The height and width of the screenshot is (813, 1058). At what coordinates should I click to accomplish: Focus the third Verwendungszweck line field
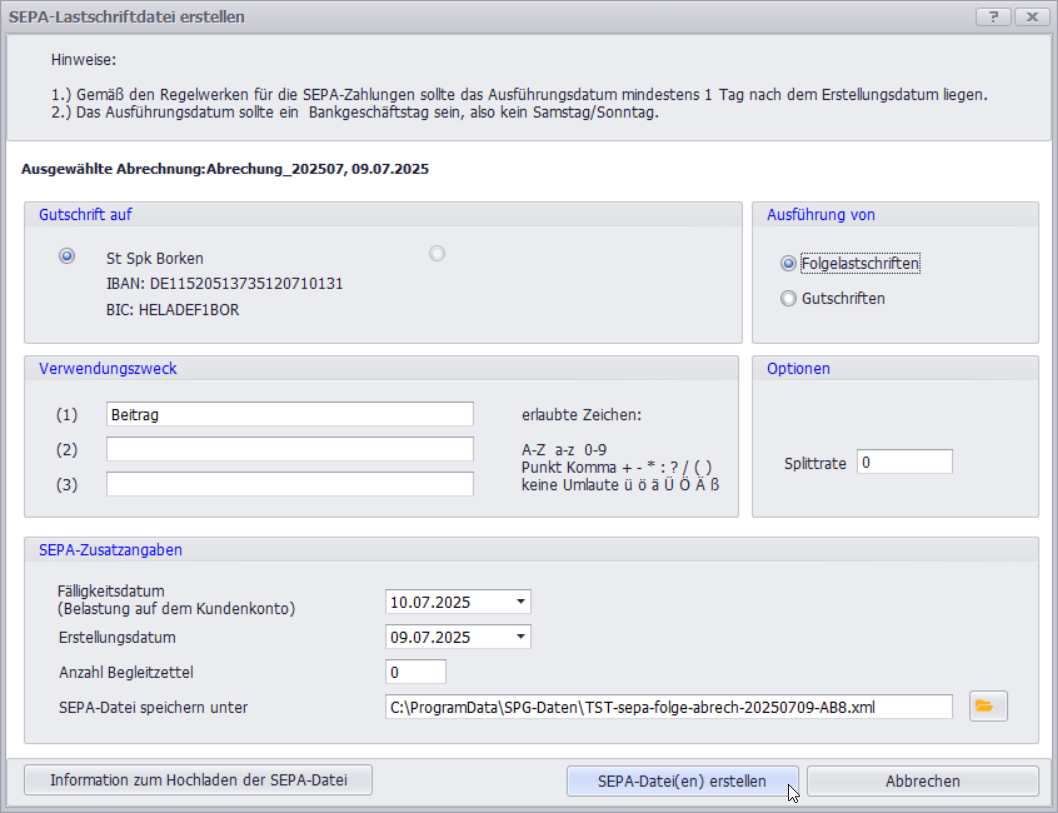click(x=289, y=484)
